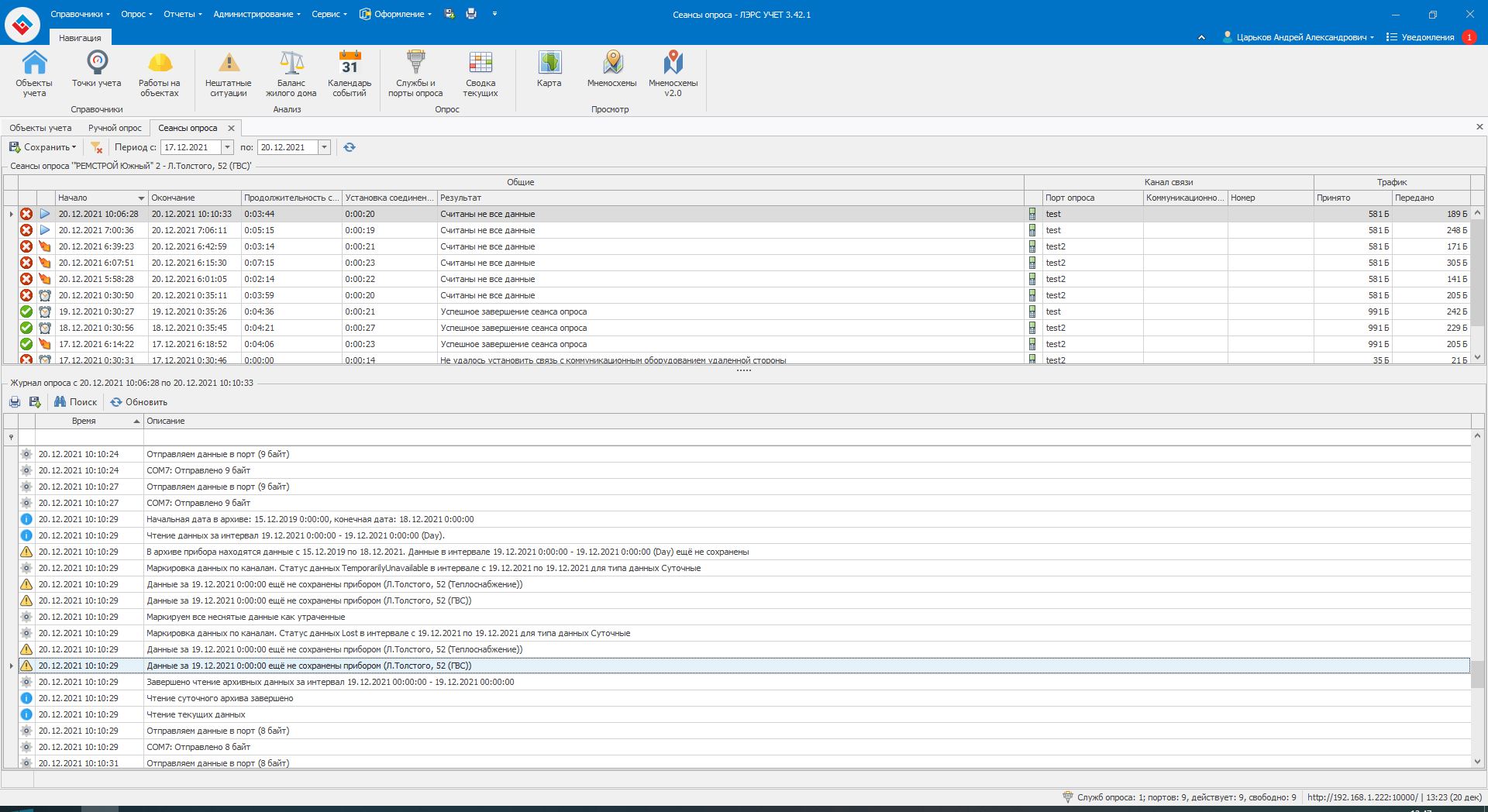1488x812 pixels.
Task: Click the application logo button
Action: click(x=22, y=26)
